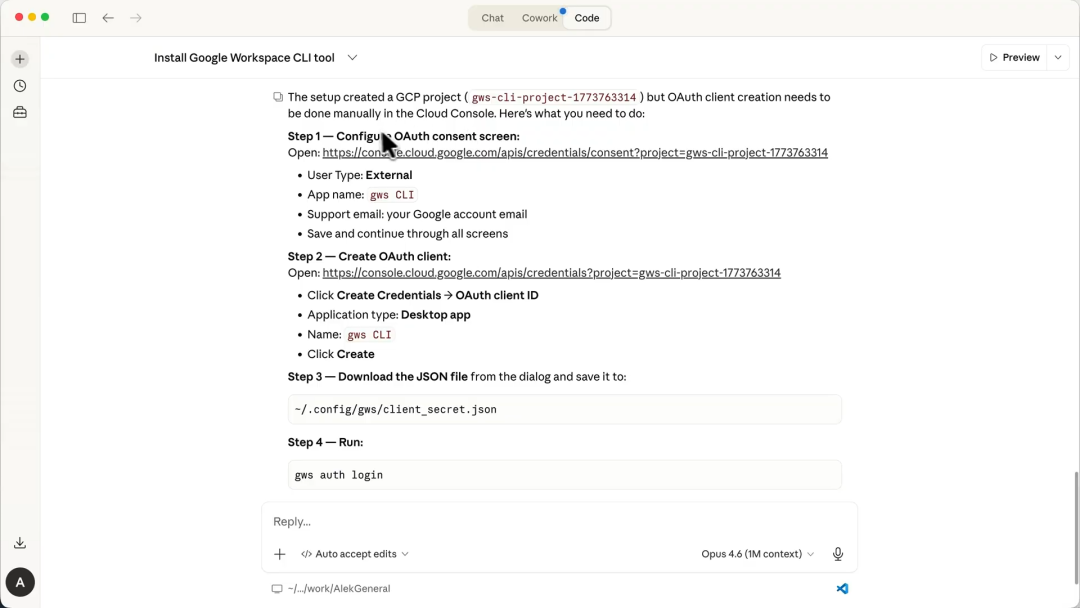Click the Reply input field
Screen dimensions: 1080x608
pos(559,522)
